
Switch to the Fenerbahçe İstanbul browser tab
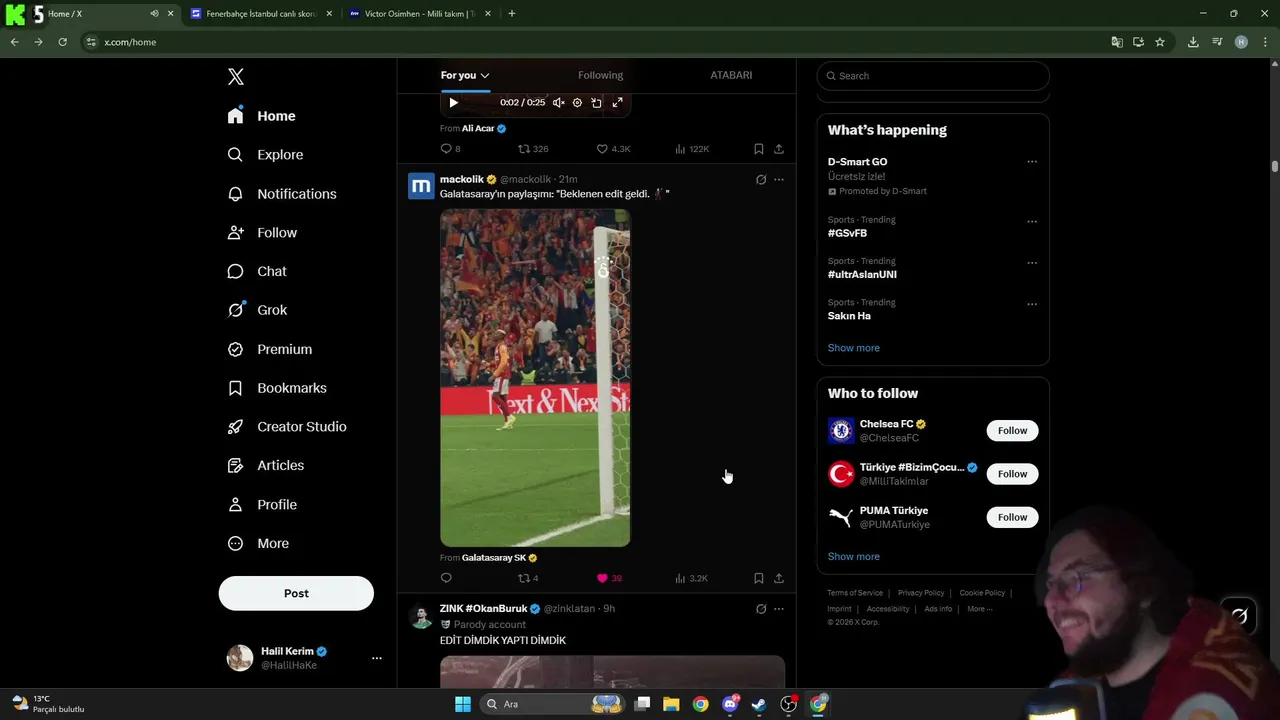[x=260, y=14]
